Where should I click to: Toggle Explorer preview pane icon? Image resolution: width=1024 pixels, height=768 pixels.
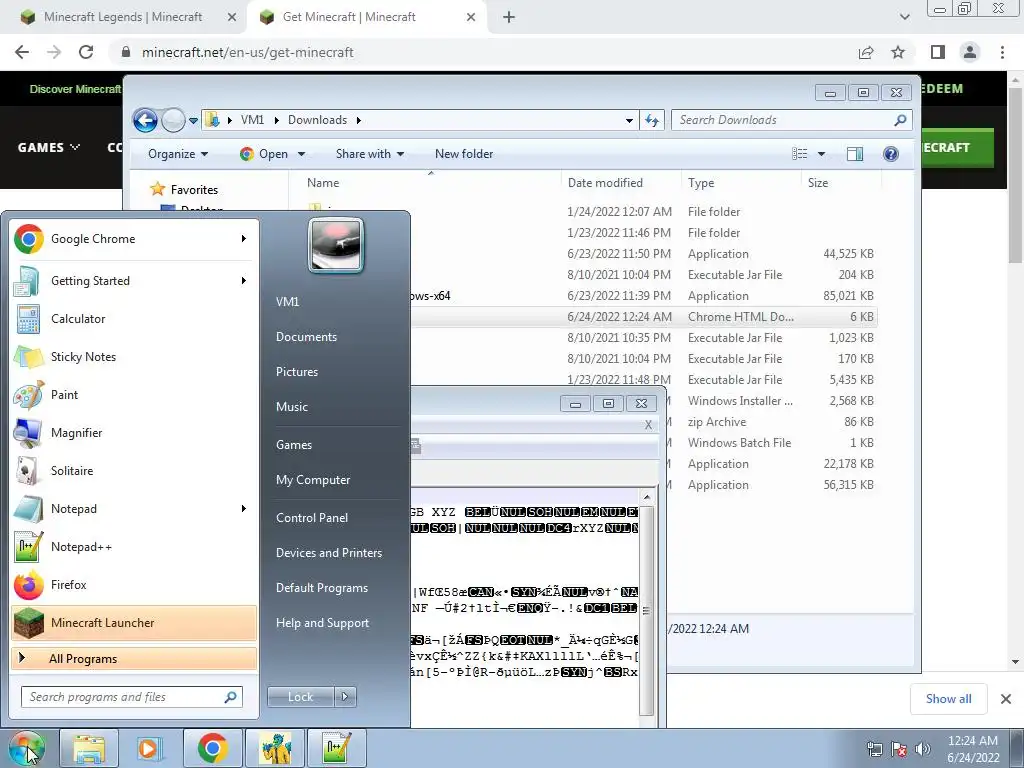(x=855, y=153)
